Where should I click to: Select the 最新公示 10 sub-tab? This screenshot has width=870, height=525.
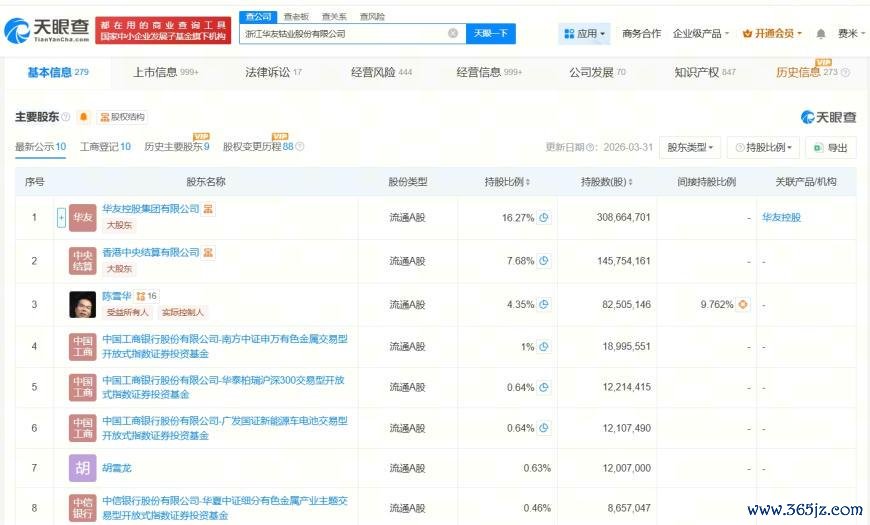(x=40, y=147)
